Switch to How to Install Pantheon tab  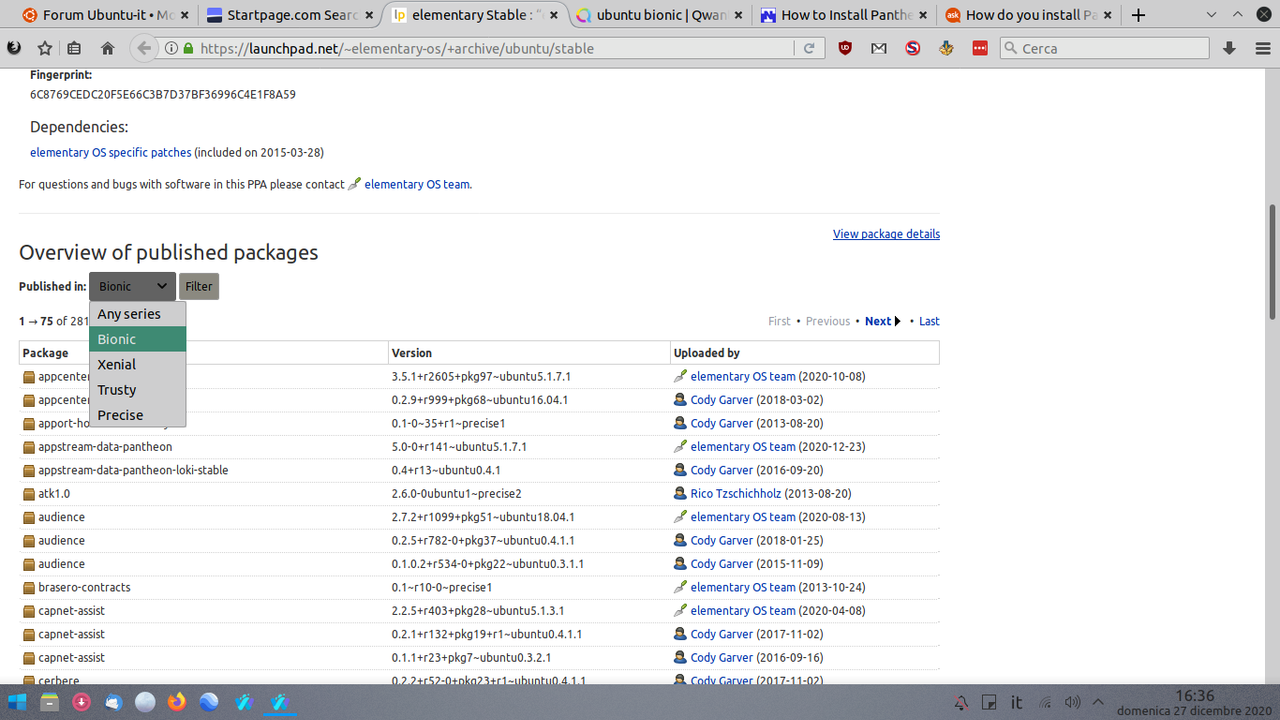click(x=843, y=15)
